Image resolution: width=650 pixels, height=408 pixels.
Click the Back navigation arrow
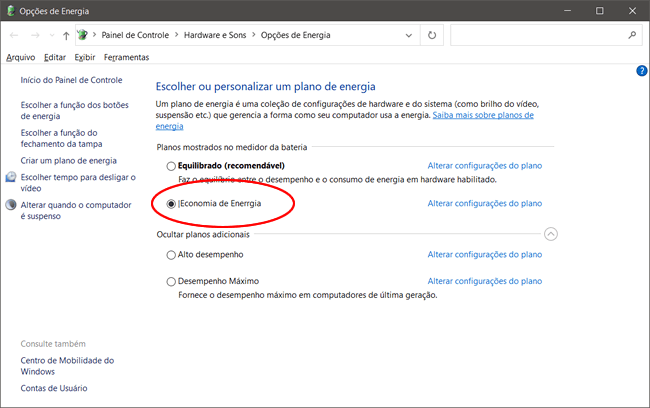(x=14, y=34)
